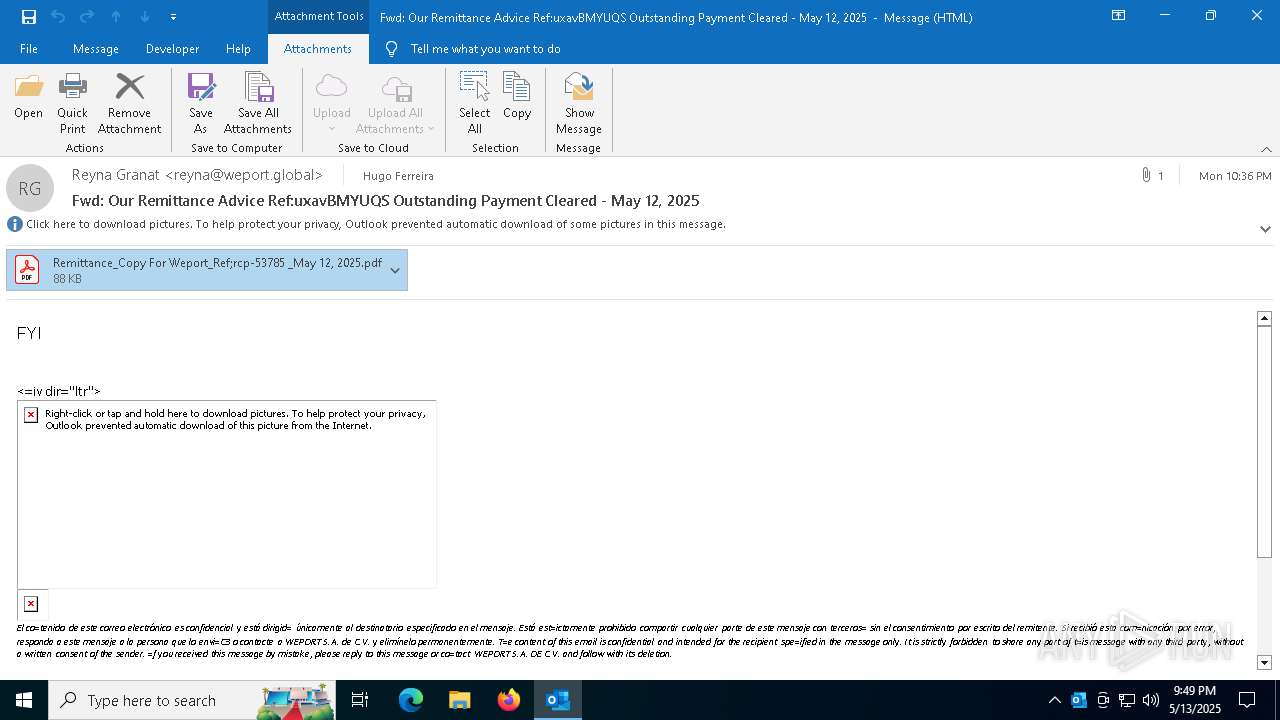This screenshot has height=720, width=1280.
Task: Click Select All attachments
Action: (474, 104)
